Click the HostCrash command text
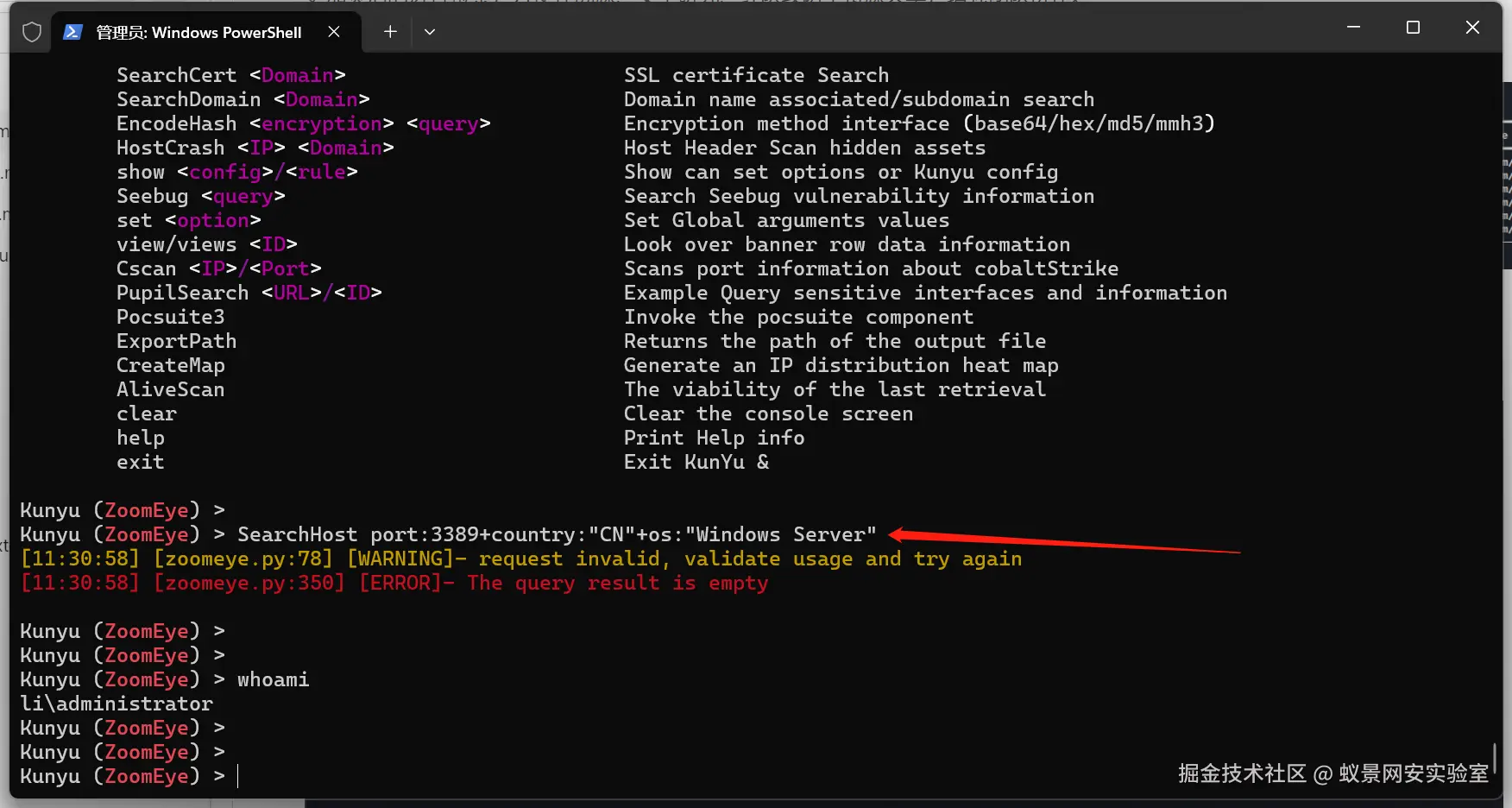 click(x=170, y=148)
